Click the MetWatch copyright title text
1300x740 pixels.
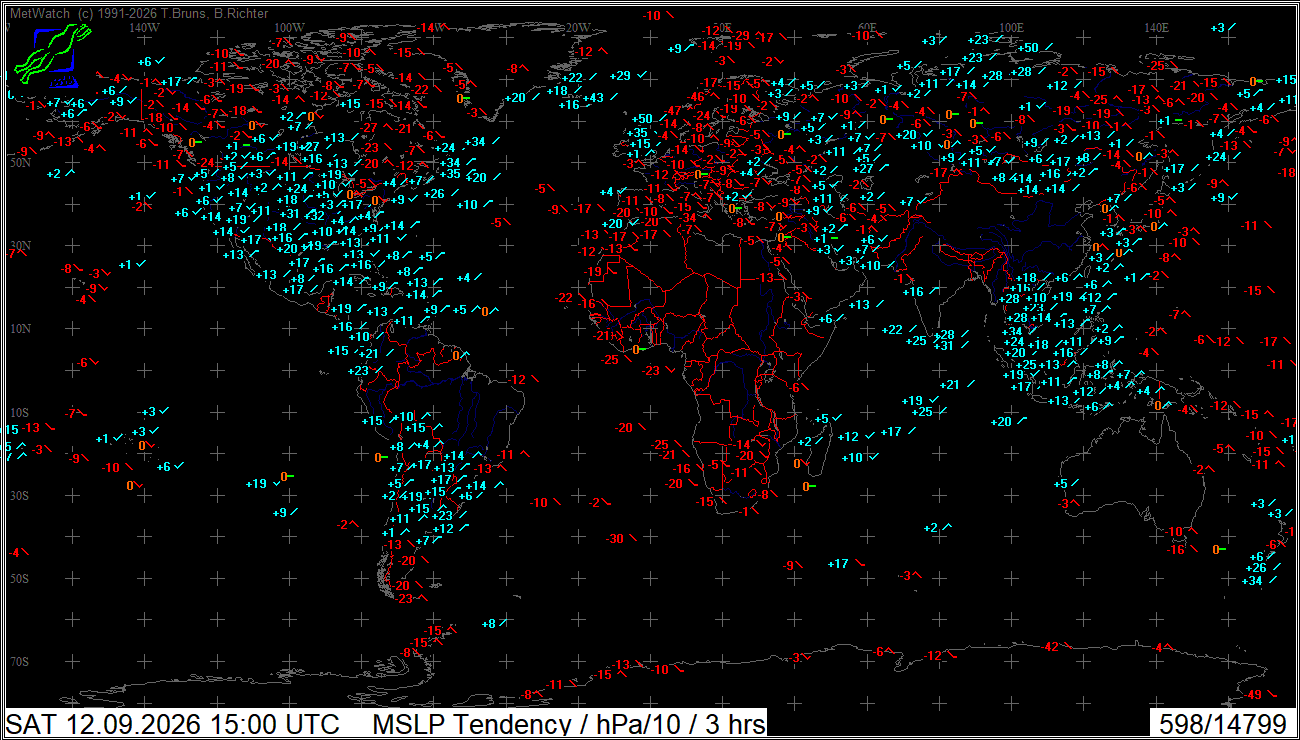[139, 13]
